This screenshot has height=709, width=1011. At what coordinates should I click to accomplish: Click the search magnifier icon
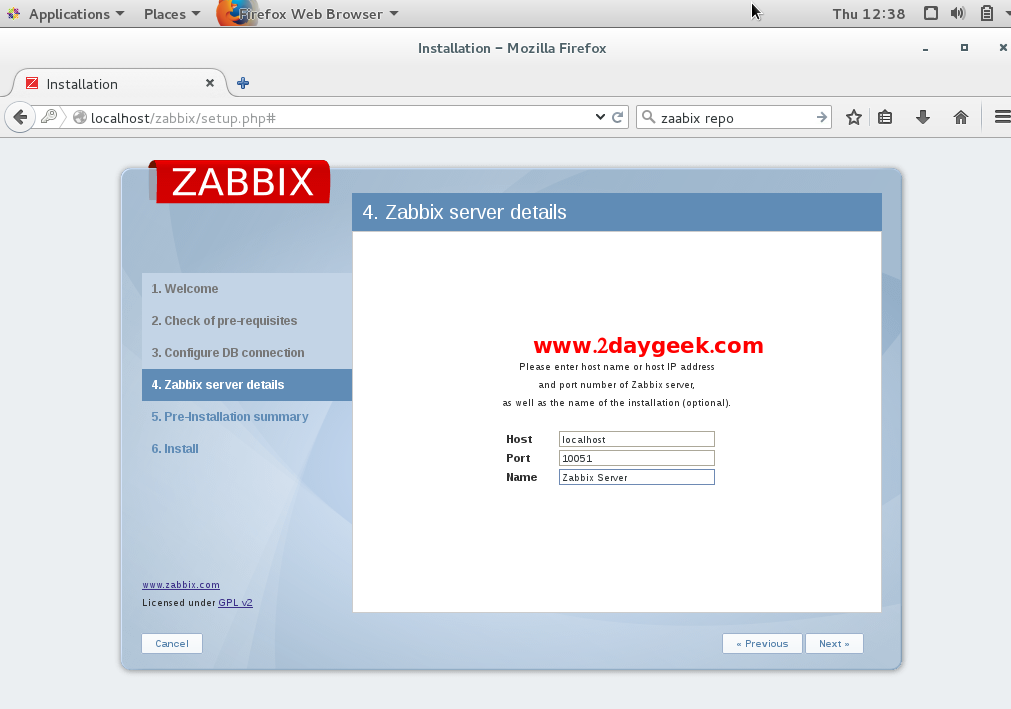point(649,117)
